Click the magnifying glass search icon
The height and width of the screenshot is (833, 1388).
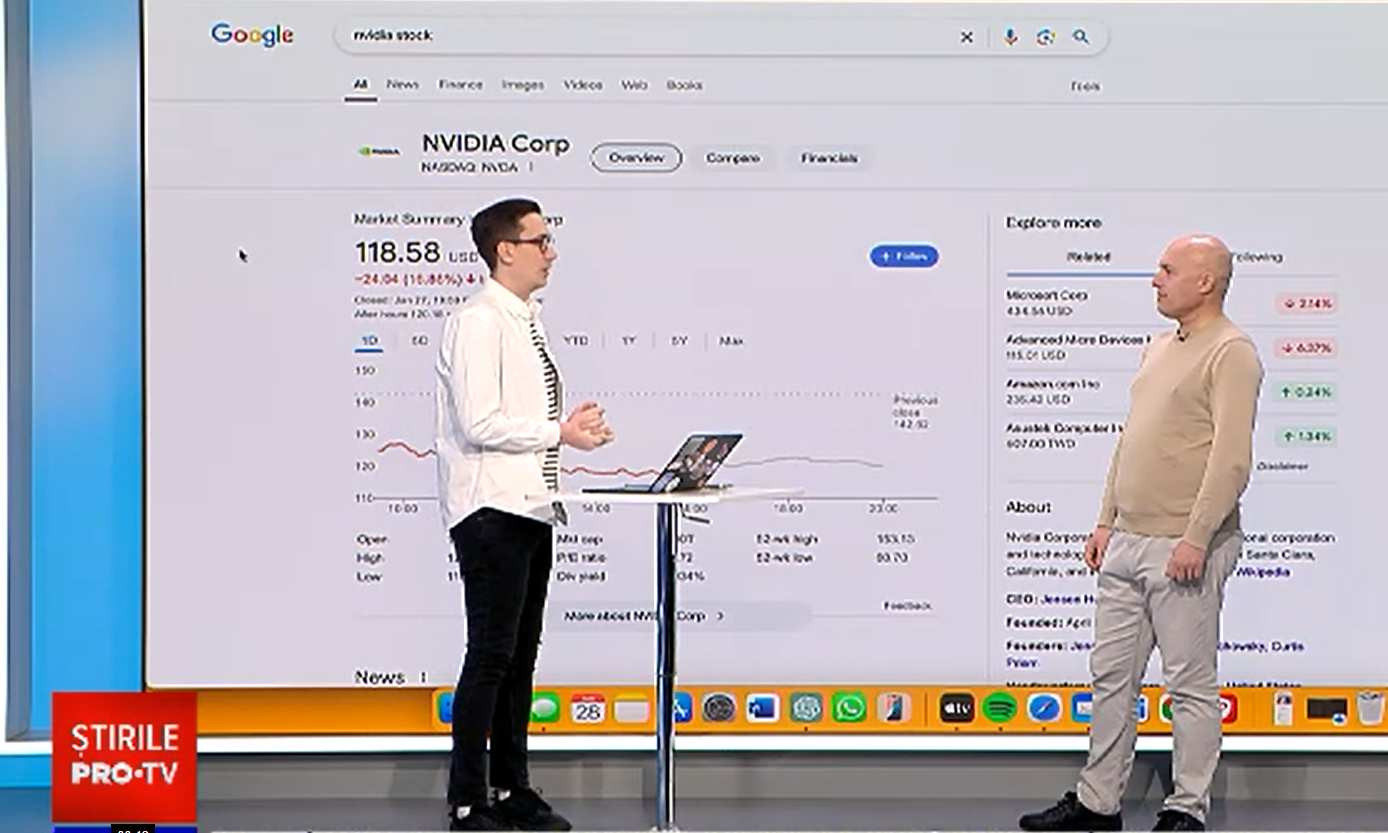click(x=1081, y=37)
